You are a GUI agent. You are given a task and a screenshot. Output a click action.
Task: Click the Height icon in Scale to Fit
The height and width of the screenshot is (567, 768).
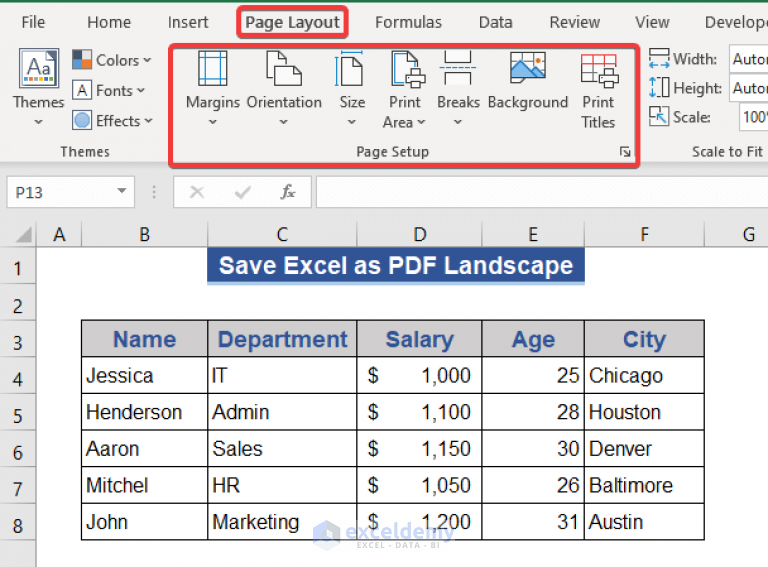coord(659,88)
